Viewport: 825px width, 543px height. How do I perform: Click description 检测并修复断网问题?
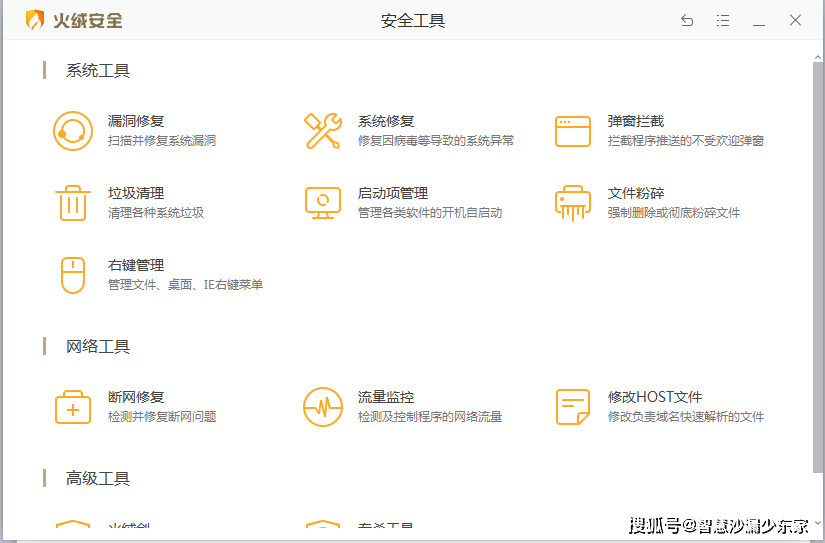click(x=162, y=417)
